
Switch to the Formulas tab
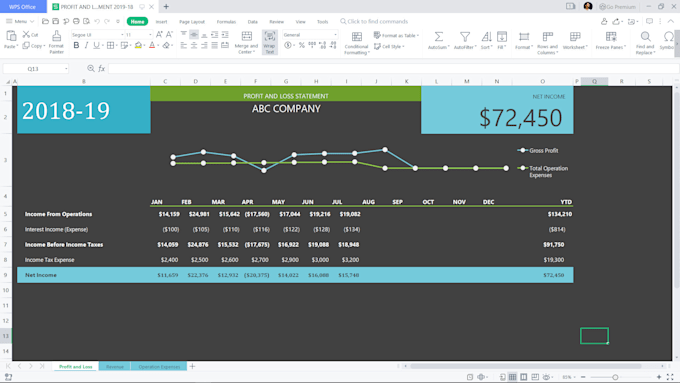tap(226, 22)
